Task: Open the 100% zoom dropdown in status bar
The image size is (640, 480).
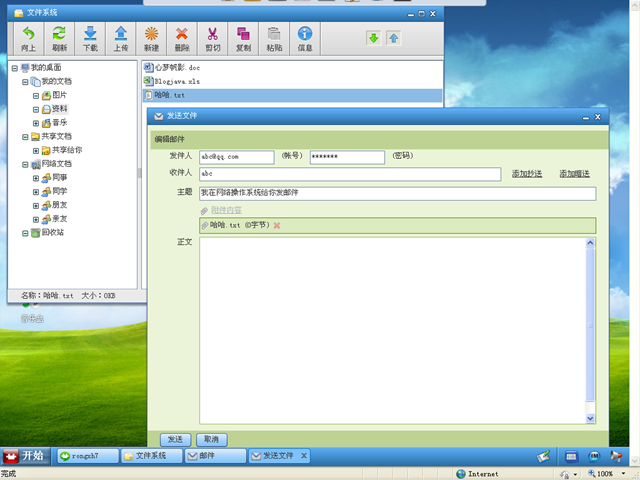Action: (x=623, y=473)
